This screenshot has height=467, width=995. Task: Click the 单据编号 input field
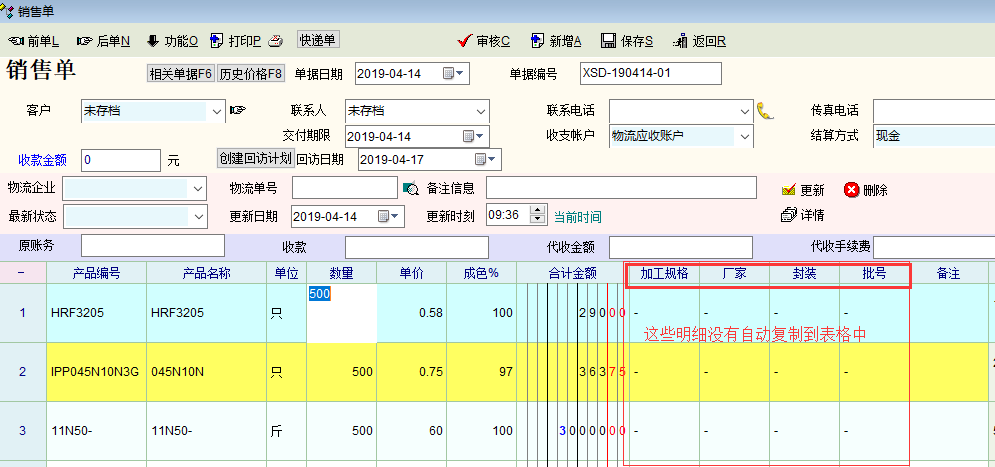[650, 73]
